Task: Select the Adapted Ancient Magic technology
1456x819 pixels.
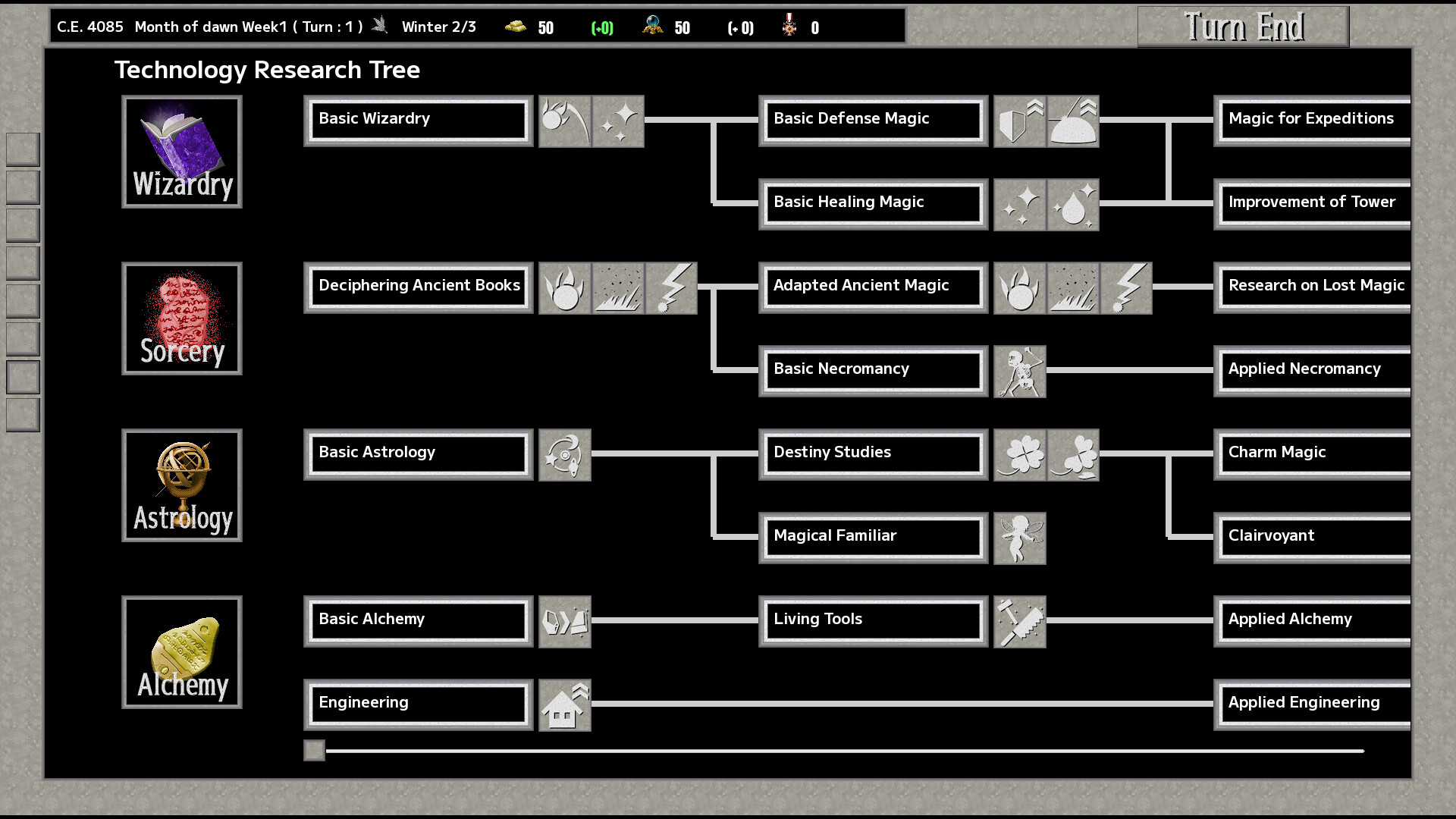Action: [x=874, y=287]
